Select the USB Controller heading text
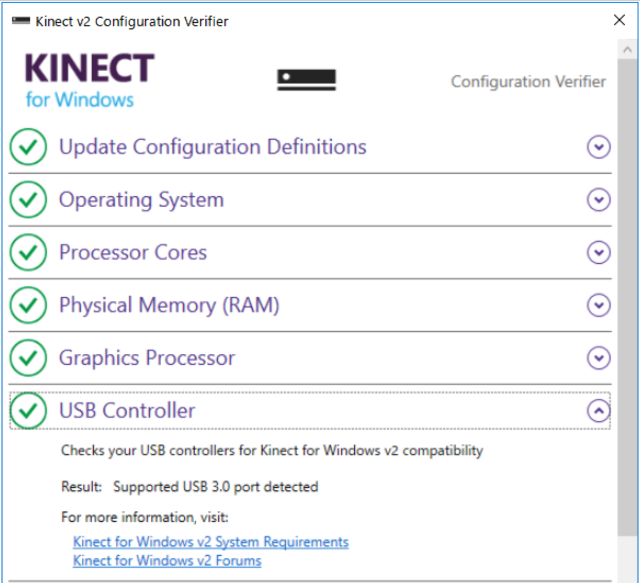 [x=127, y=410]
